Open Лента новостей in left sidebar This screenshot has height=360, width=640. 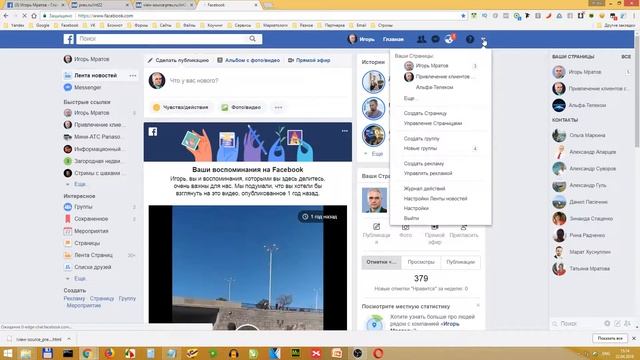tap(96, 76)
